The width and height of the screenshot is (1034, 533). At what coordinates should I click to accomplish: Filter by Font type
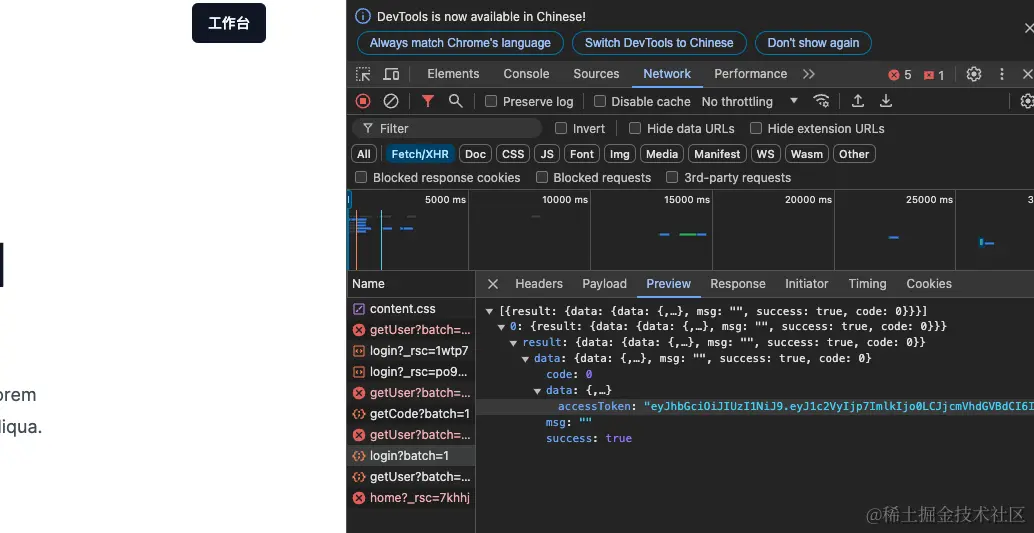582,154
